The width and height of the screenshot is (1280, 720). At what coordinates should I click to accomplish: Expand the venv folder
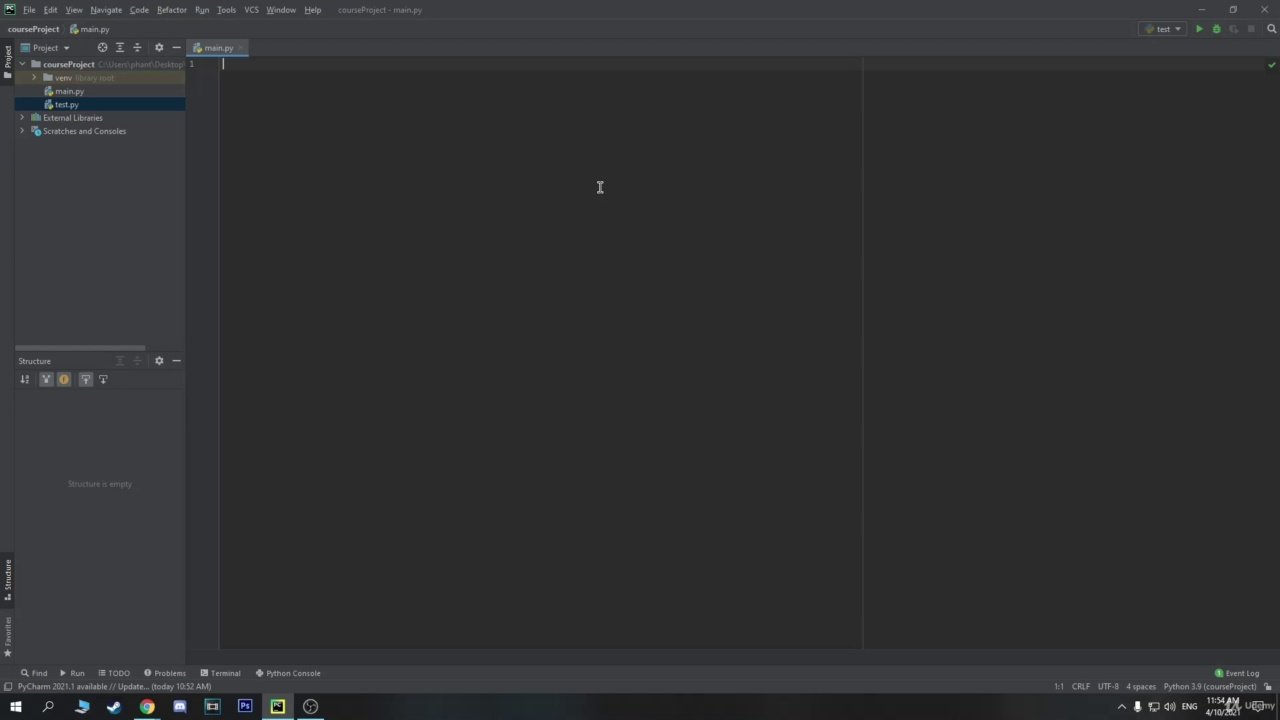[x=34, y=78]
